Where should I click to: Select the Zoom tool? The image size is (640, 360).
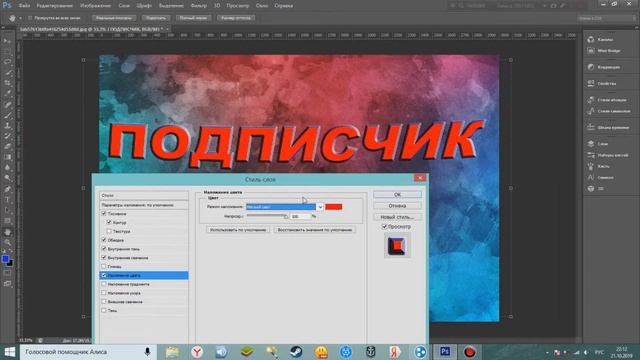tap(7, 243)
